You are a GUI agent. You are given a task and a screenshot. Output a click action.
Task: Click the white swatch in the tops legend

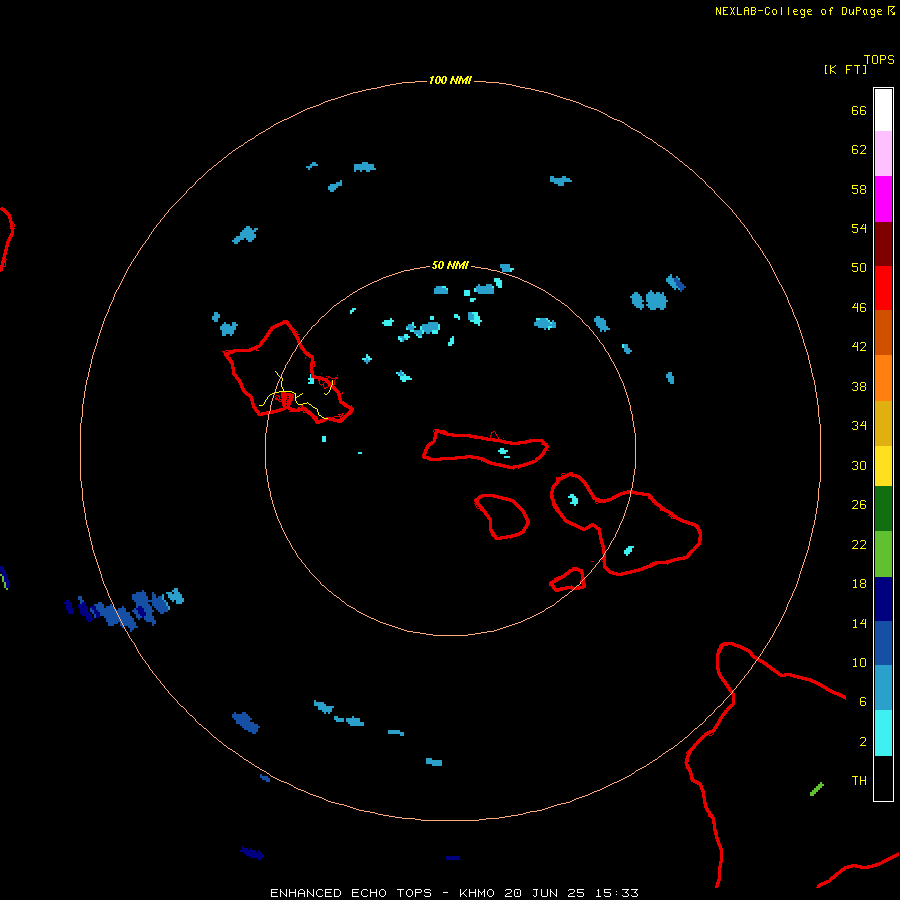point(883,110)
